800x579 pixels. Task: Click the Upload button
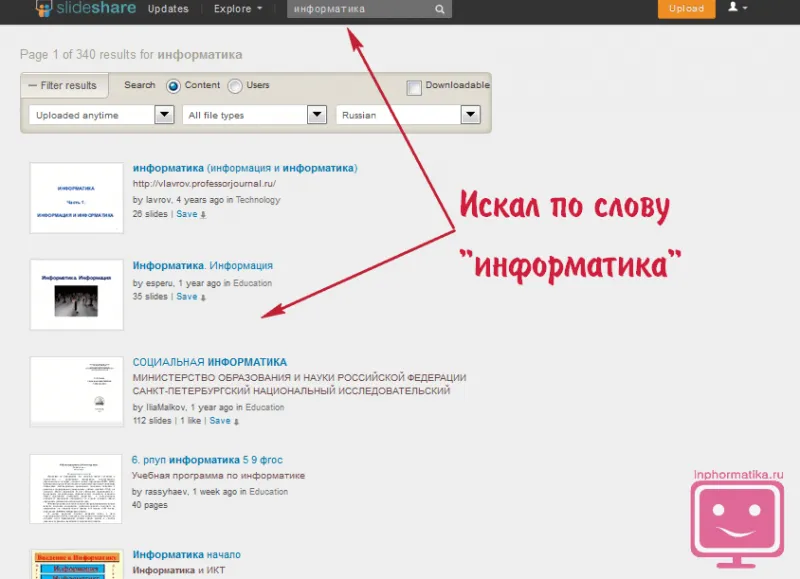pos(686,9)
